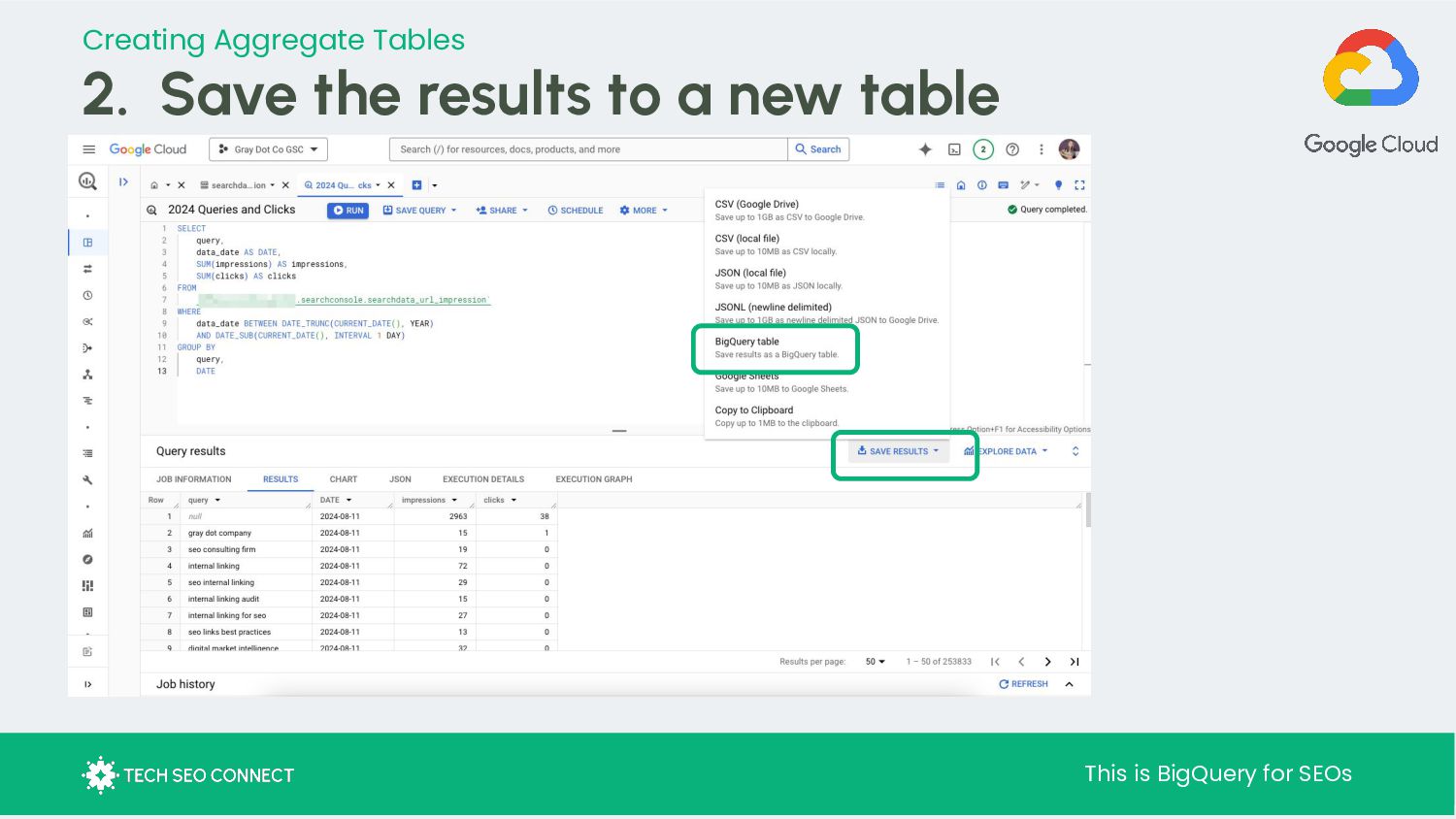This screenshot has width=1456, height=819.
Task: Open the query column header dropdown arrow
Action: (x=217, y=501)
